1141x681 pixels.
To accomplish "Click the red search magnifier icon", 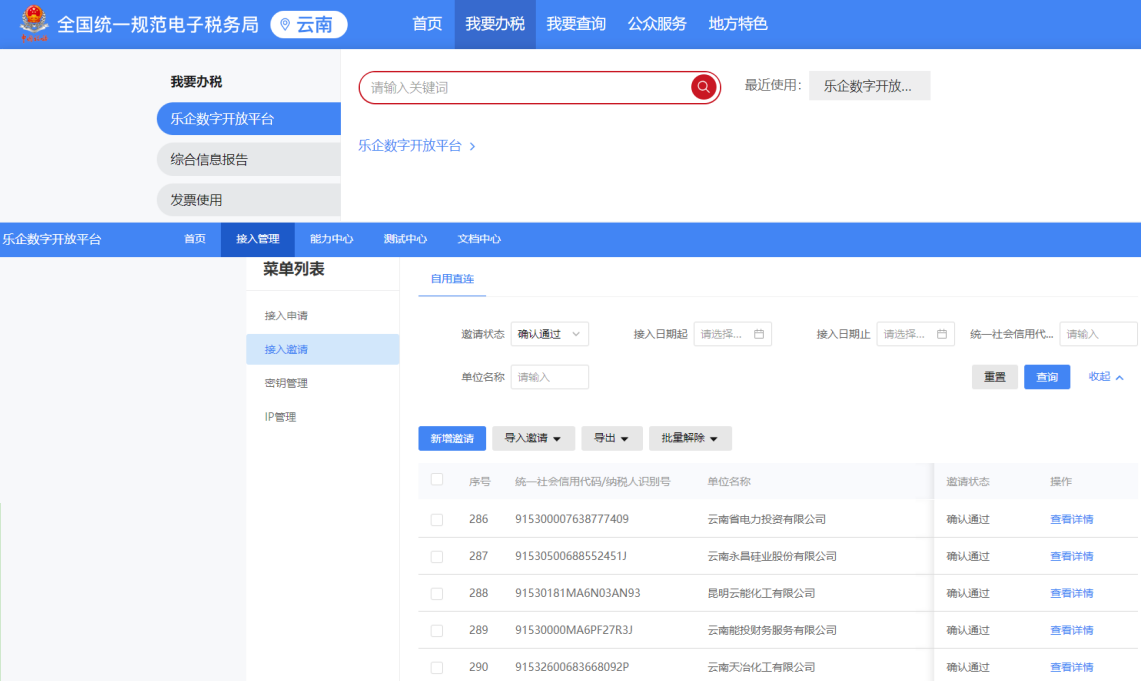I will point(703,88).
